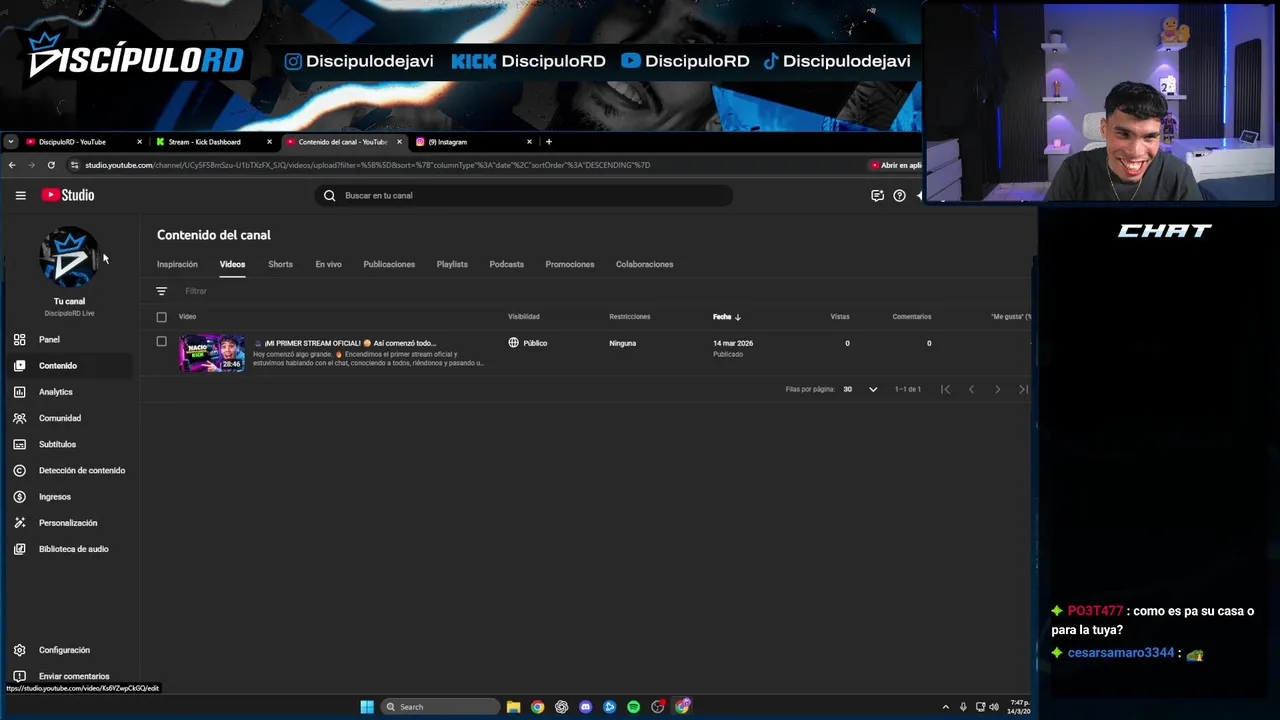Click the Ingresos icon
This screenshot has width=1280, height=720.
[19, 496]
